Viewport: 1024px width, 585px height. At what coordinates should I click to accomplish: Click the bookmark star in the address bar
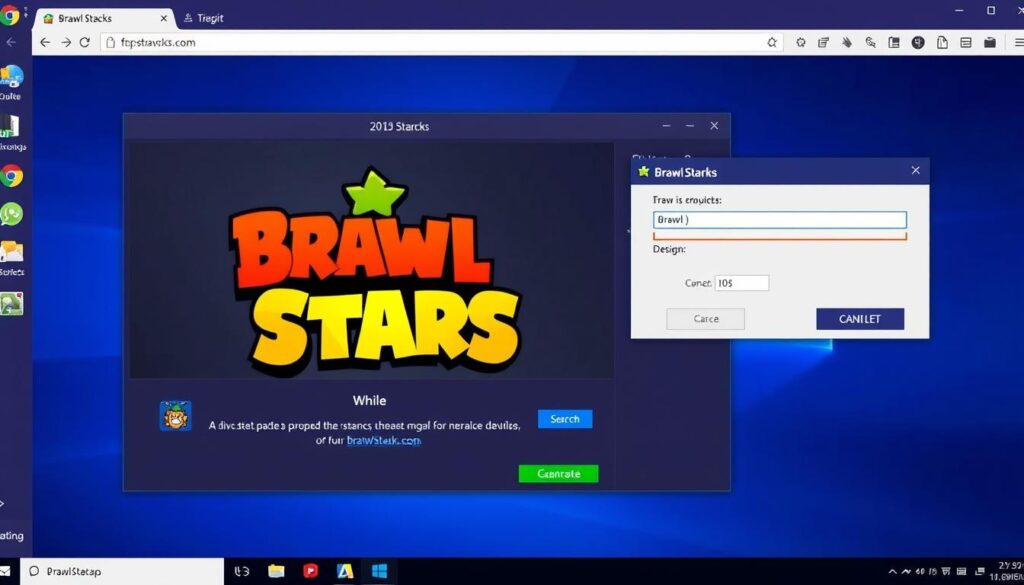(771, 43)
